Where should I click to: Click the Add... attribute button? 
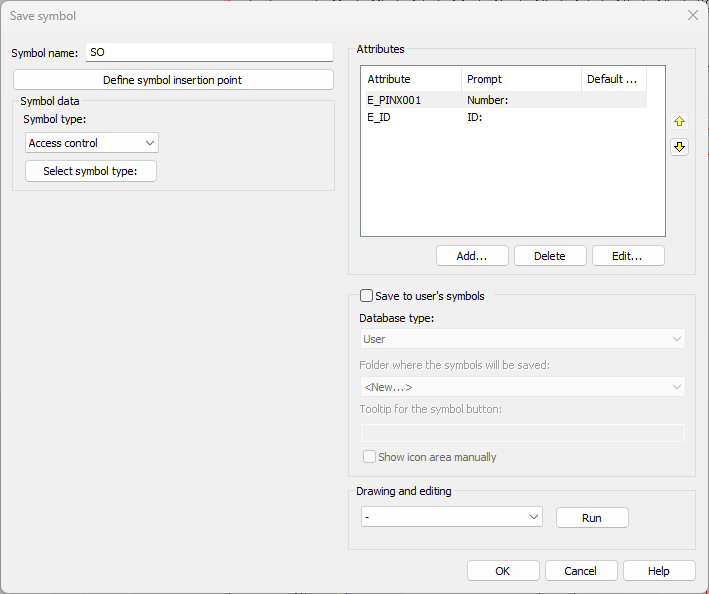pos(472,256)
